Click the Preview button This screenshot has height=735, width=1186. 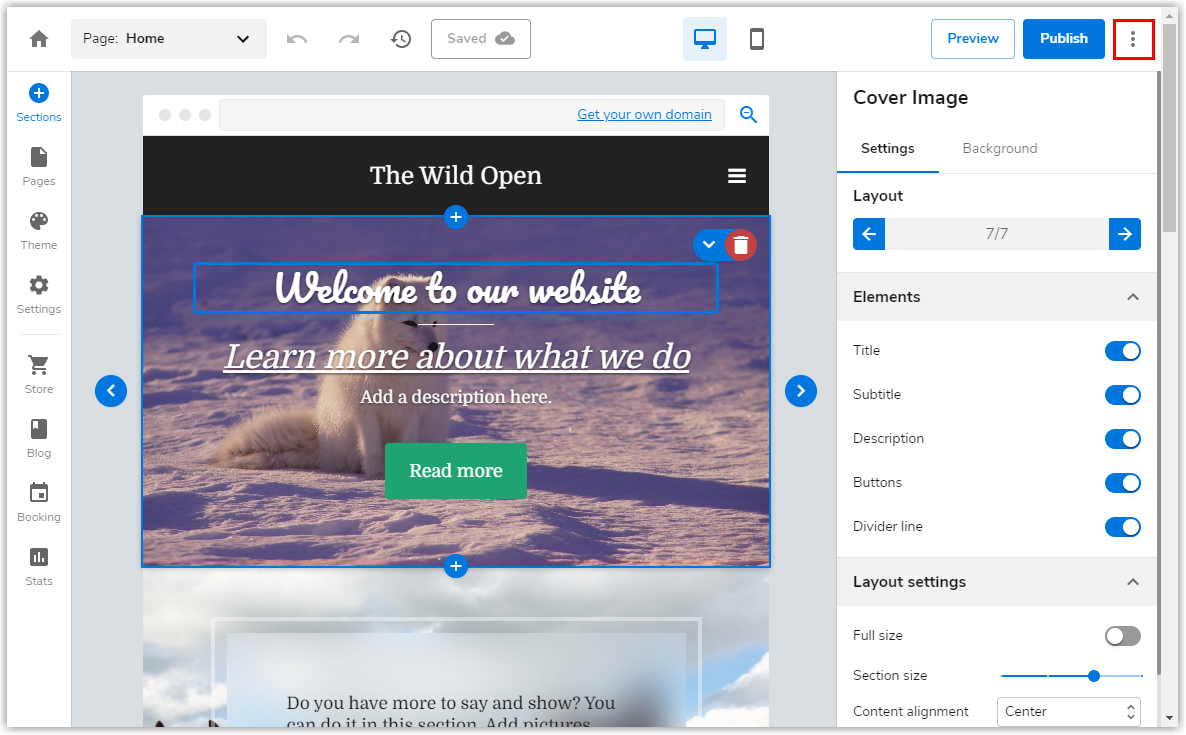coord(973,39)
